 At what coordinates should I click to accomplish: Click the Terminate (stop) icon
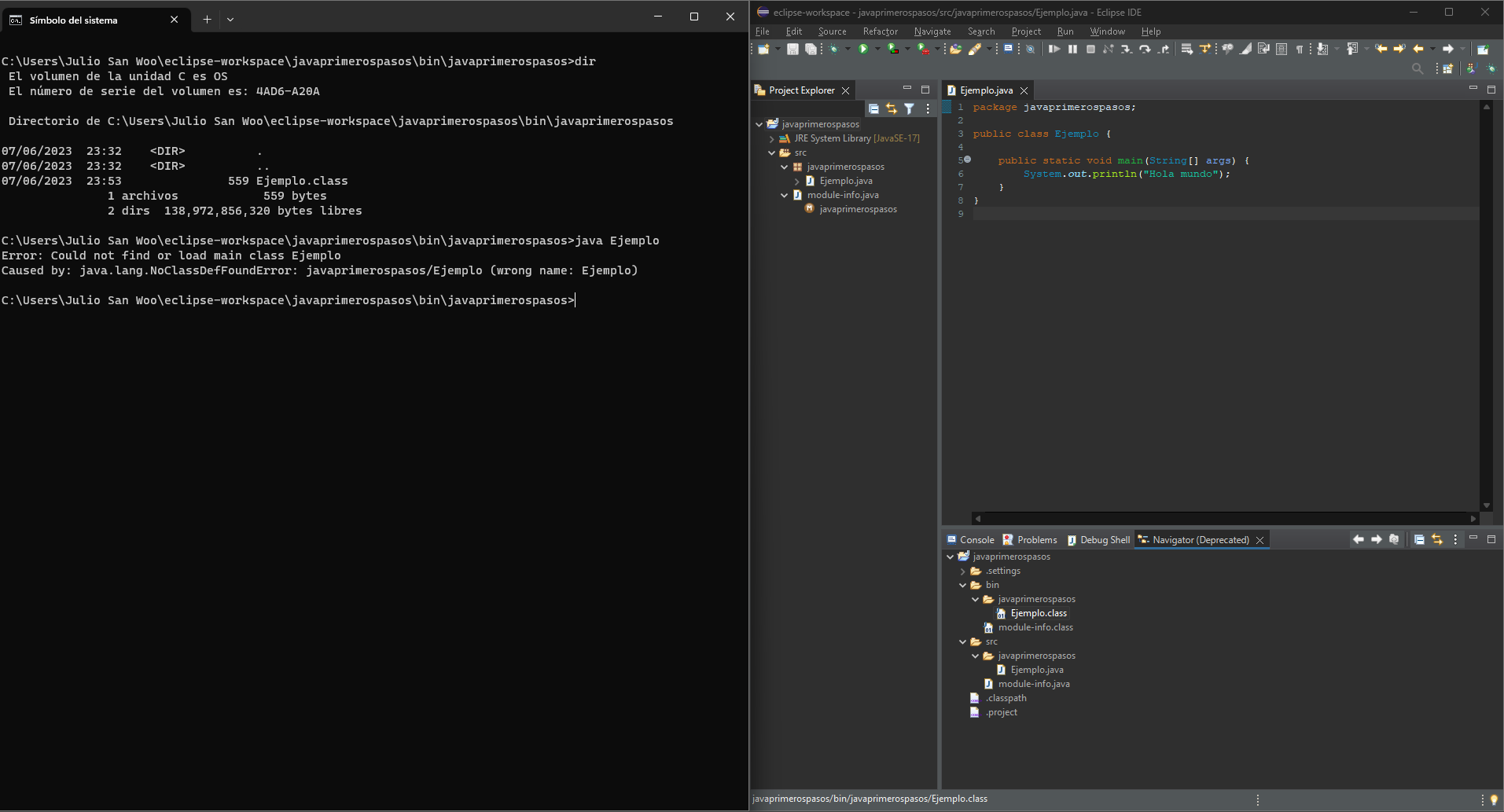[x=1090, y=49]
